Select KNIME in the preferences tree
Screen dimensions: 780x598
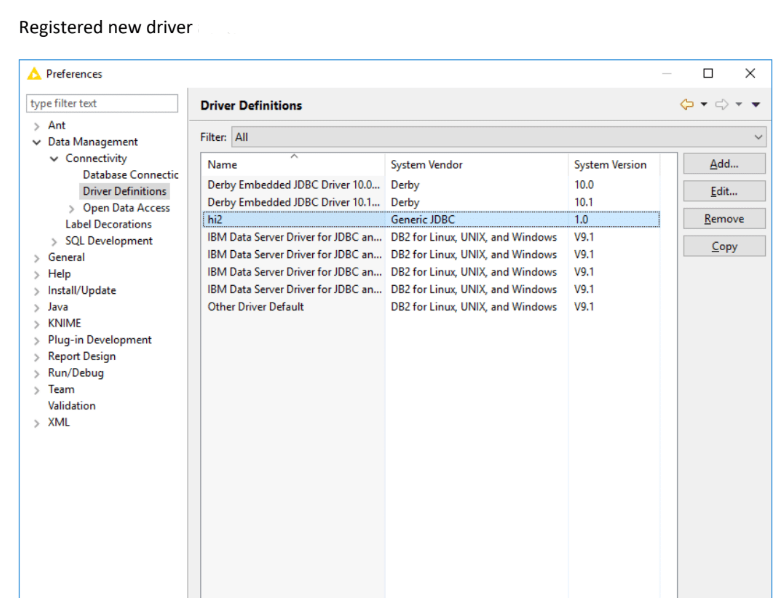[x=64, y=323]
